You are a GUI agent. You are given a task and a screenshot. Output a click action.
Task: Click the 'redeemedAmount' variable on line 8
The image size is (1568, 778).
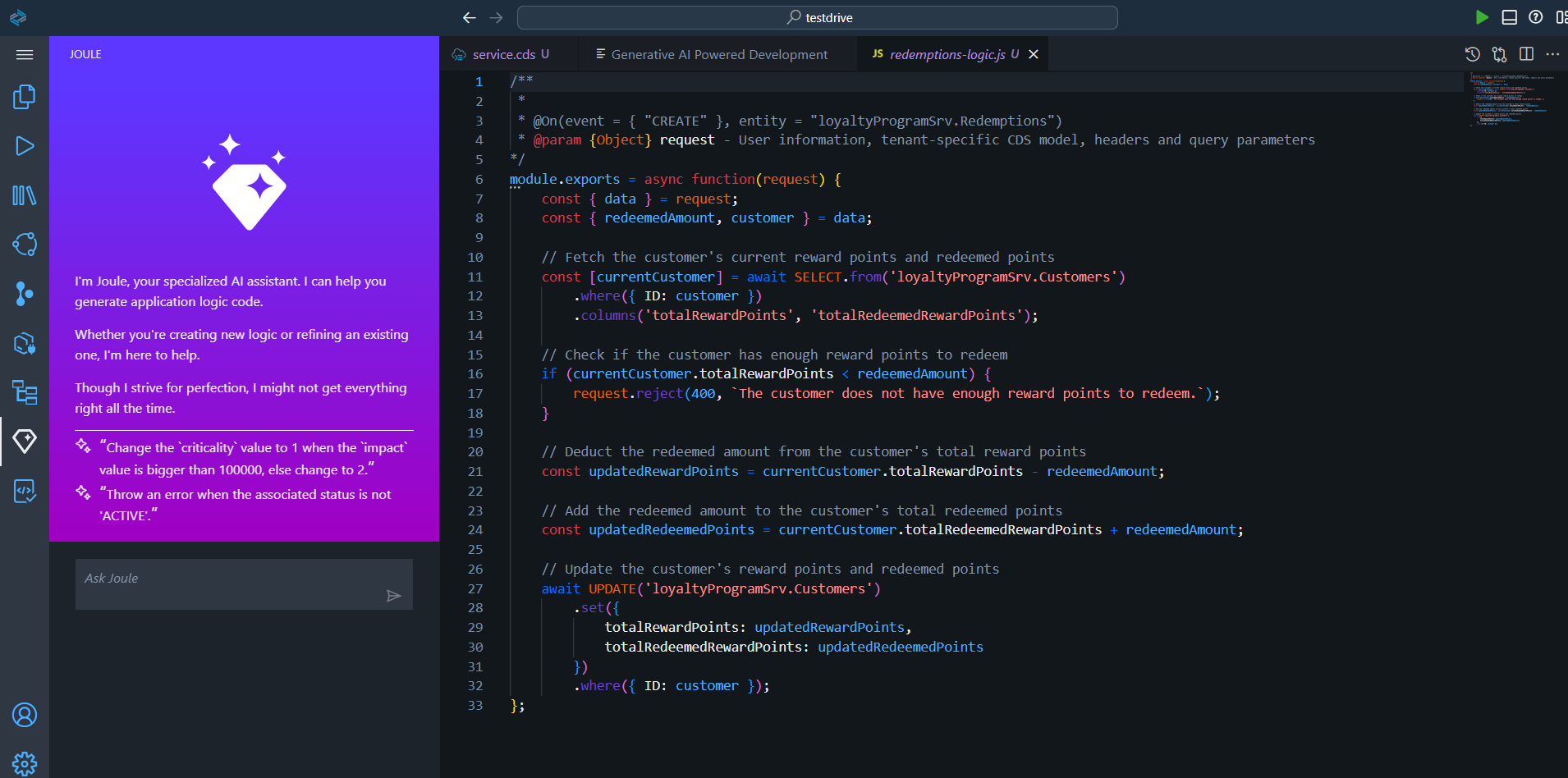[659, 218]
